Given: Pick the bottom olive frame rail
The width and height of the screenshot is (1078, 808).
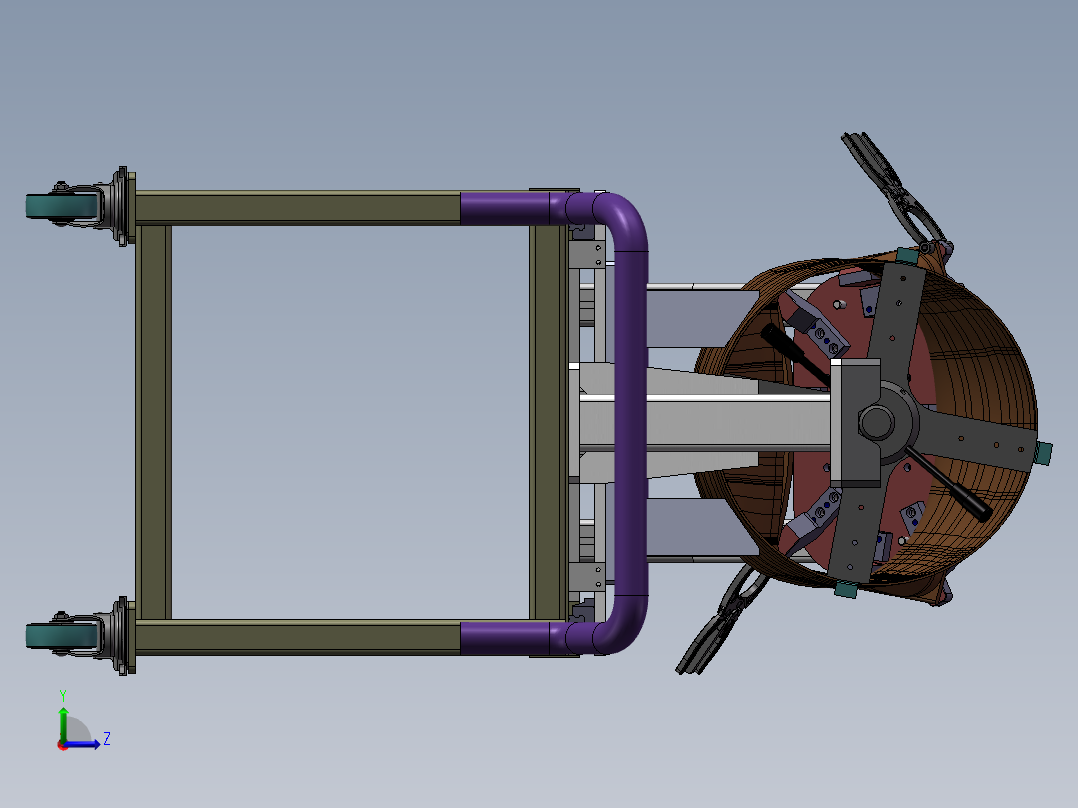Looking at the screenshot, I should pos(298,637).
